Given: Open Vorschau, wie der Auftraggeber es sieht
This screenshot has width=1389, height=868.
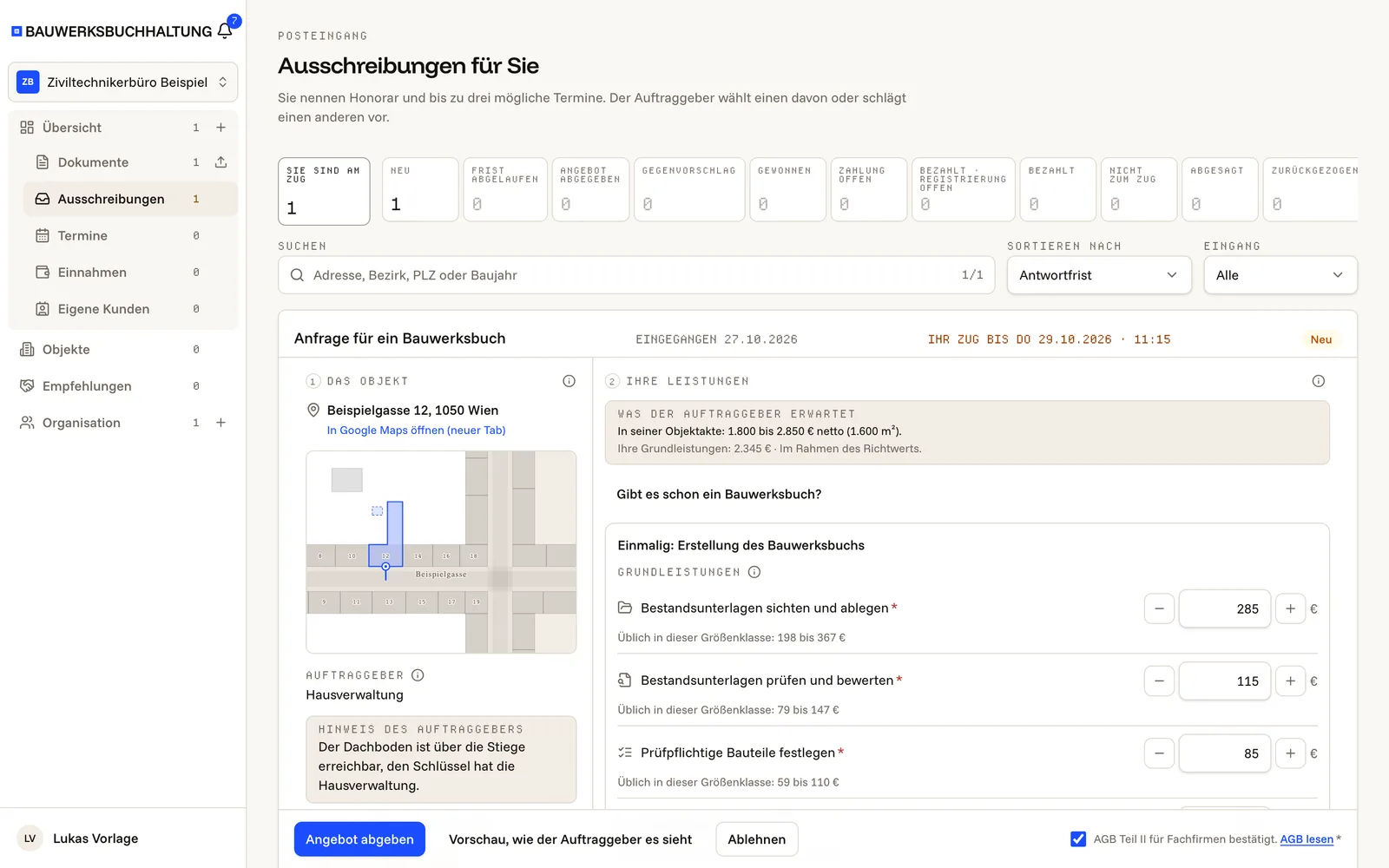Looking at the screenshot, I should pyautogui.click(x=570, y=839).
